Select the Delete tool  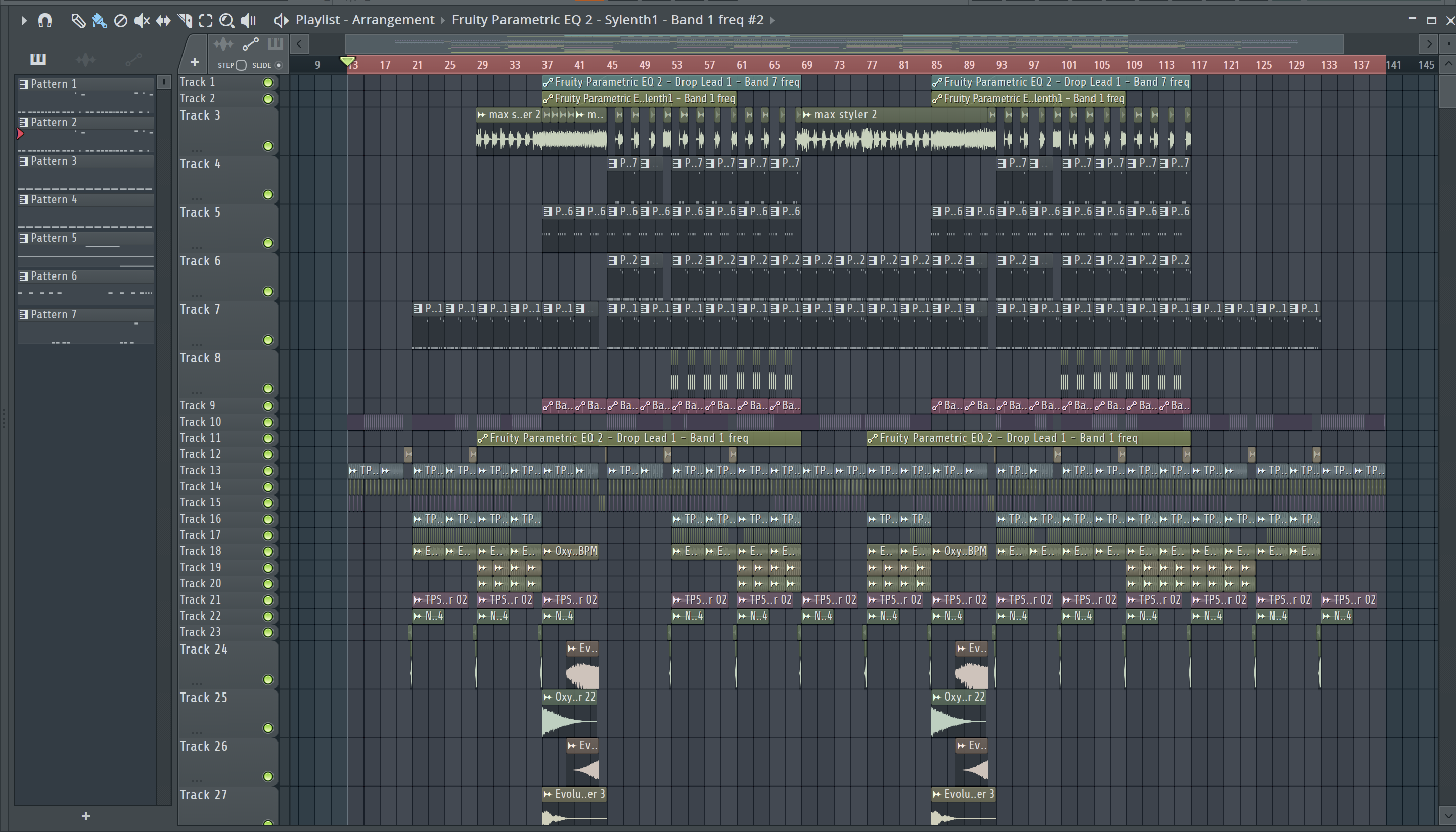point(120,21)
